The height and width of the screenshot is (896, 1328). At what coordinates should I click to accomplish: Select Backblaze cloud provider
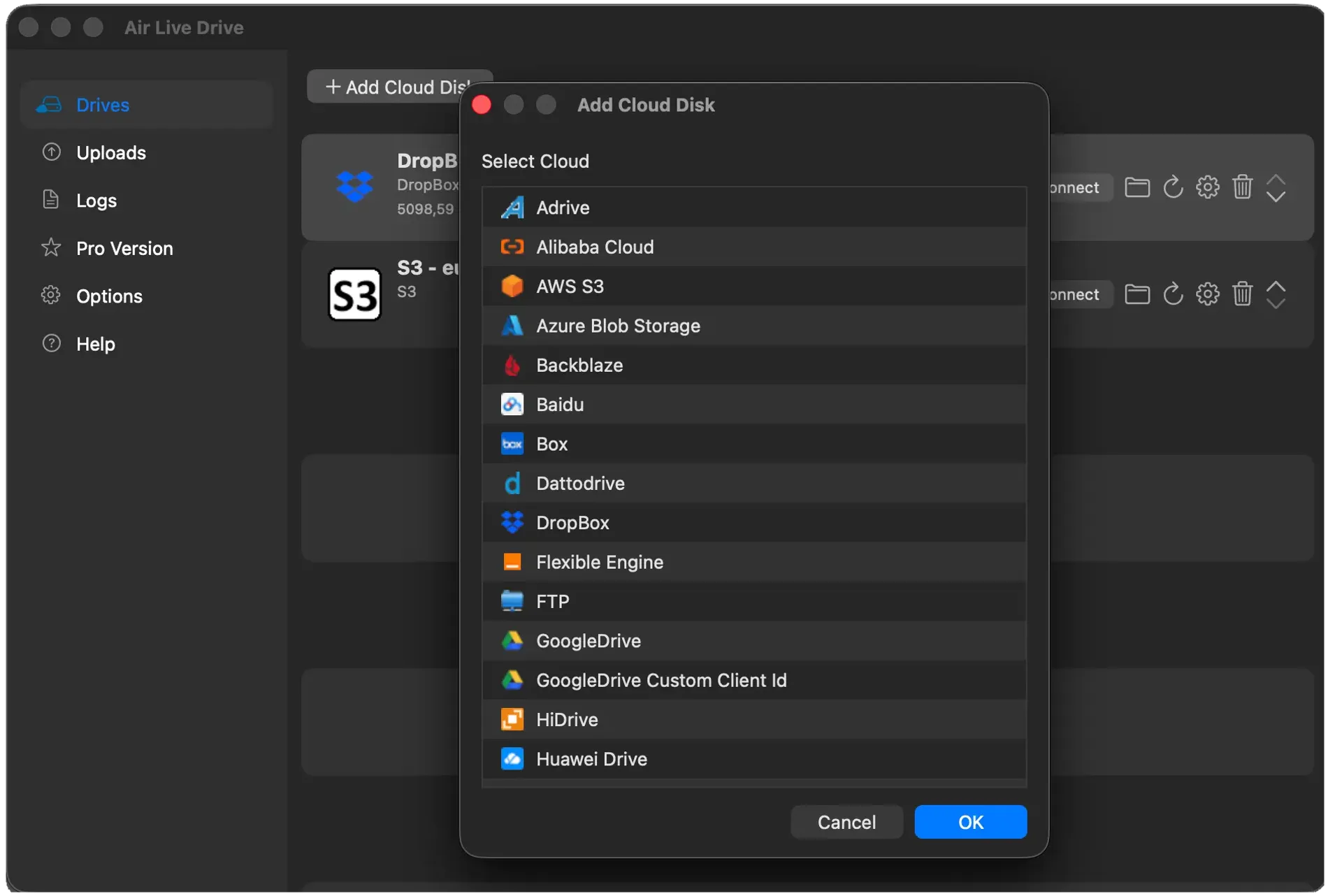(x=753, y=365)
